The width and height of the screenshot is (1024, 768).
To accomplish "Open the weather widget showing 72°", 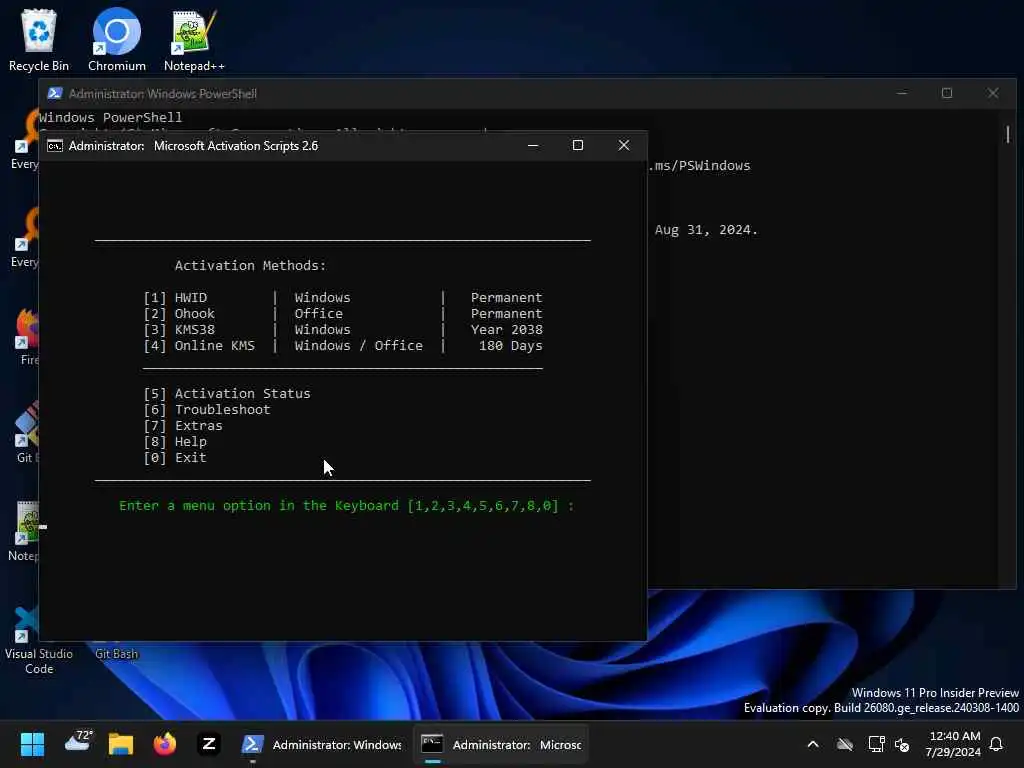I will [80, 742].
